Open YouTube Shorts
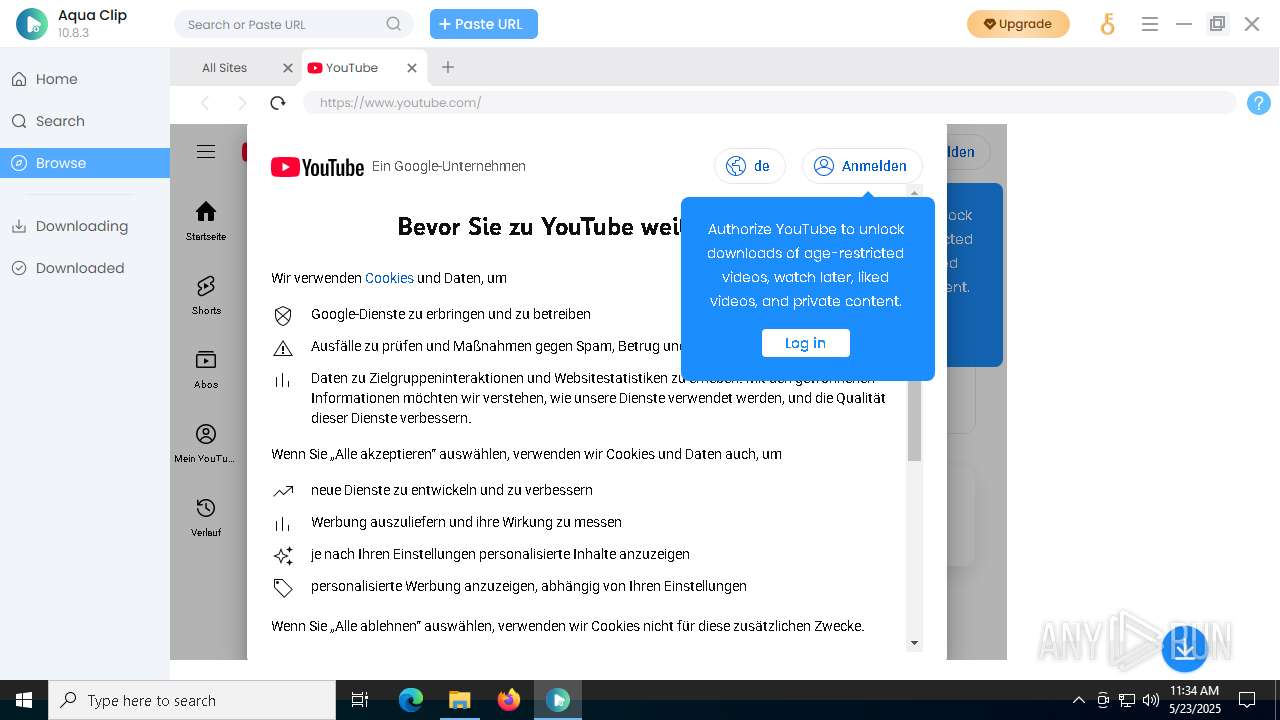The image size is (1280, 720). tap(206, 295)
